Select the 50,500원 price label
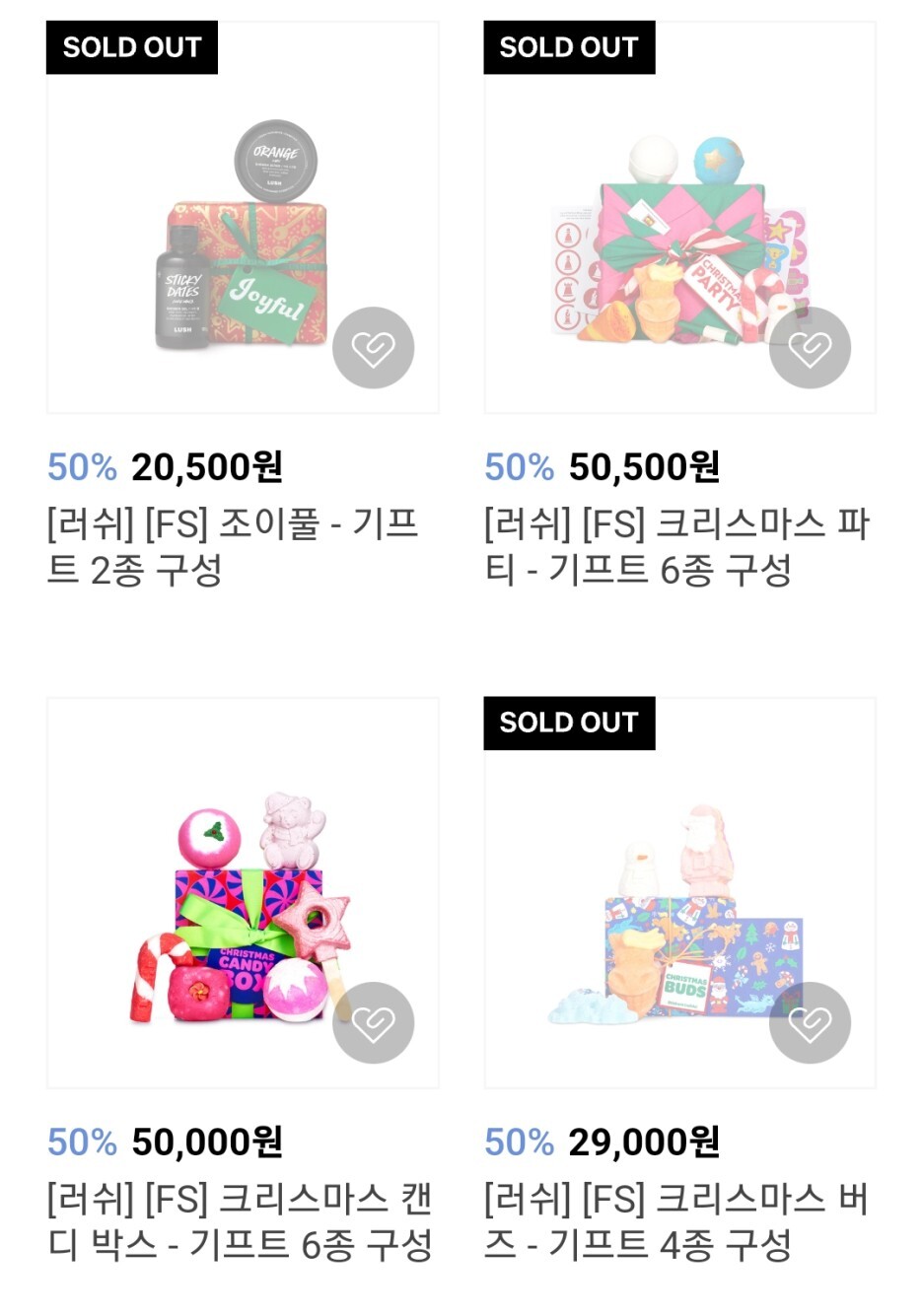The image size is (923, 1316). [x=644, y=467]
